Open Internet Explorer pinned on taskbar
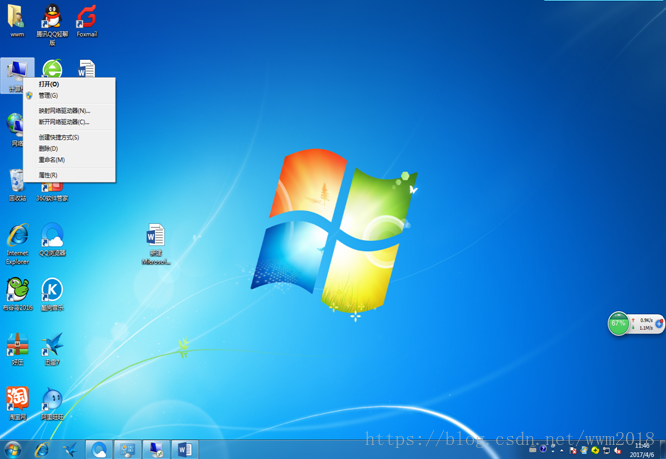The width and height of the screenshot is (666, 459). [42, 450]
